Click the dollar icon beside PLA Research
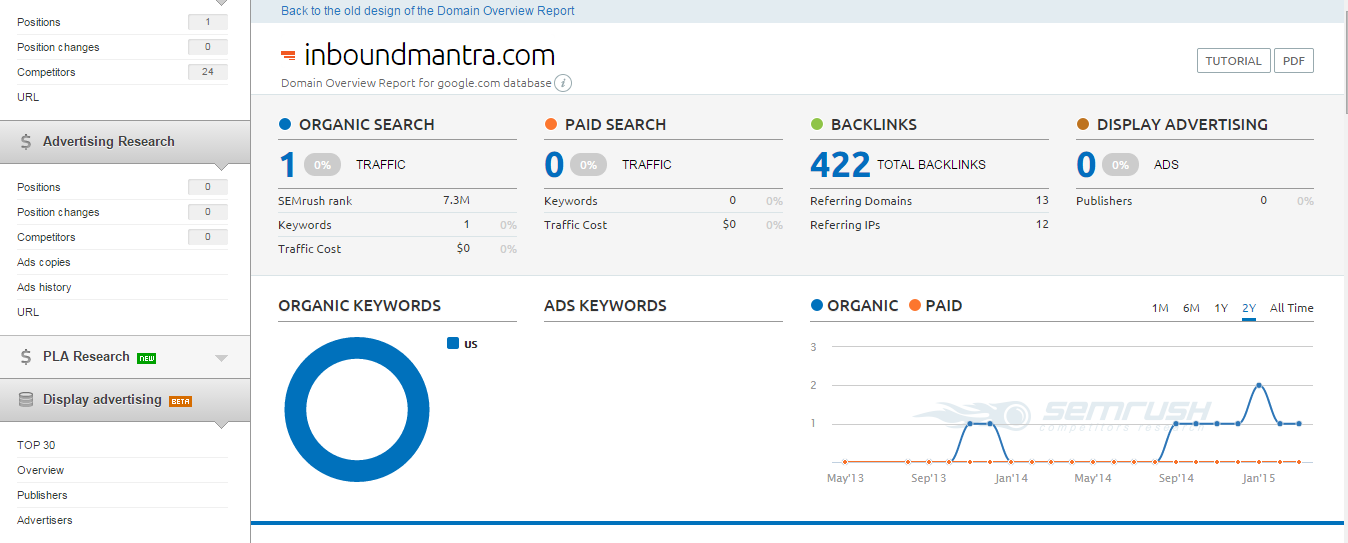1348x543 pixels. (26, 357)
